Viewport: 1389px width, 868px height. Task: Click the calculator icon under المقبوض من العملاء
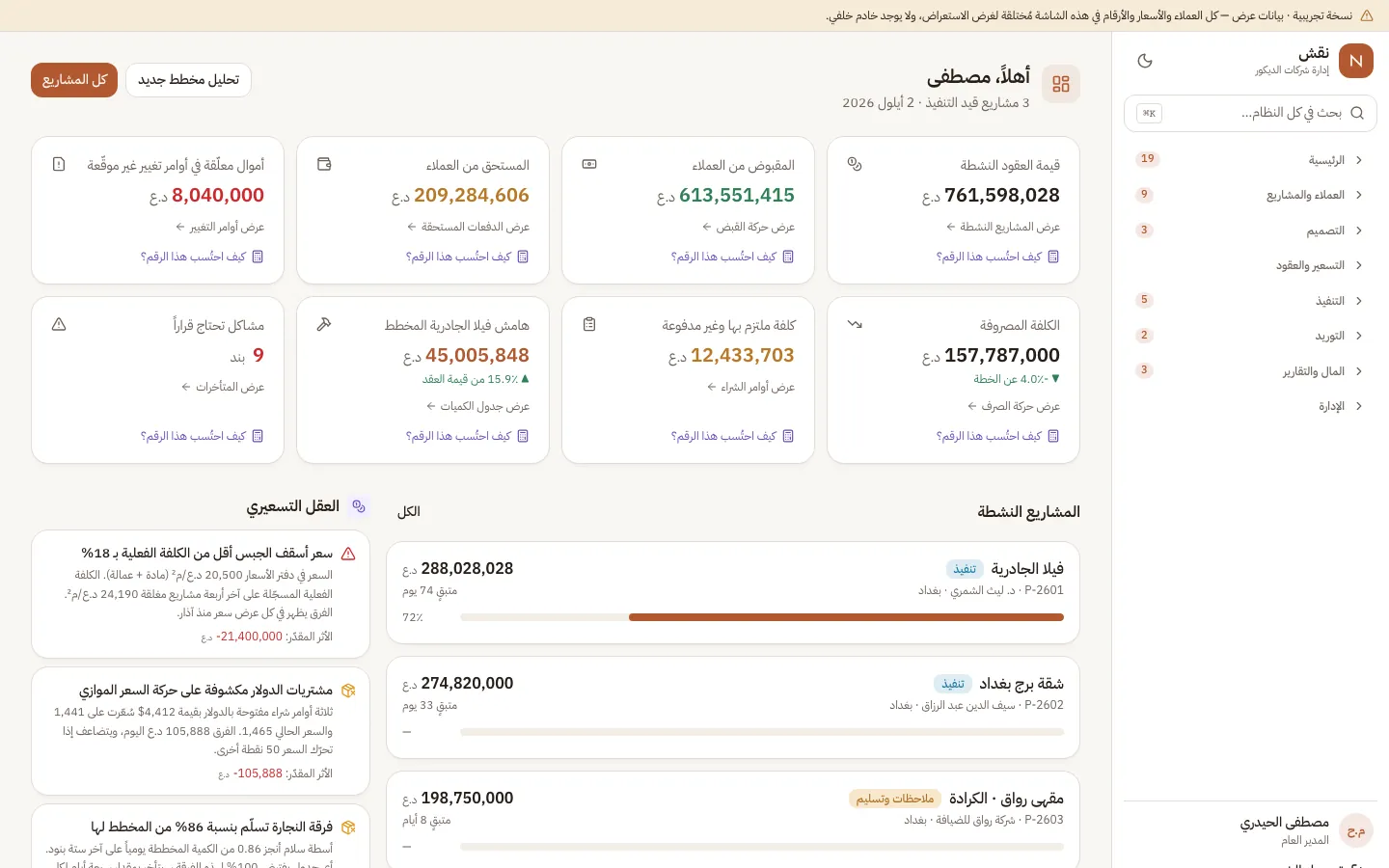point(788,257)
